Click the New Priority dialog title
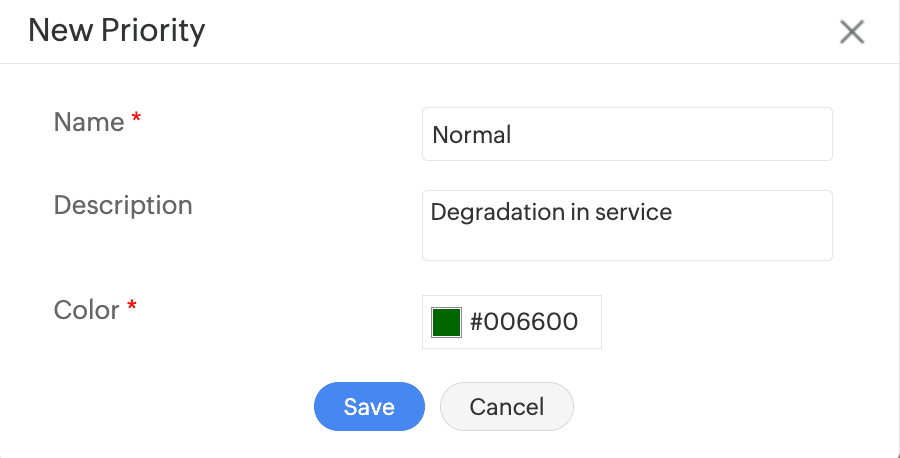 coord(116,31)
